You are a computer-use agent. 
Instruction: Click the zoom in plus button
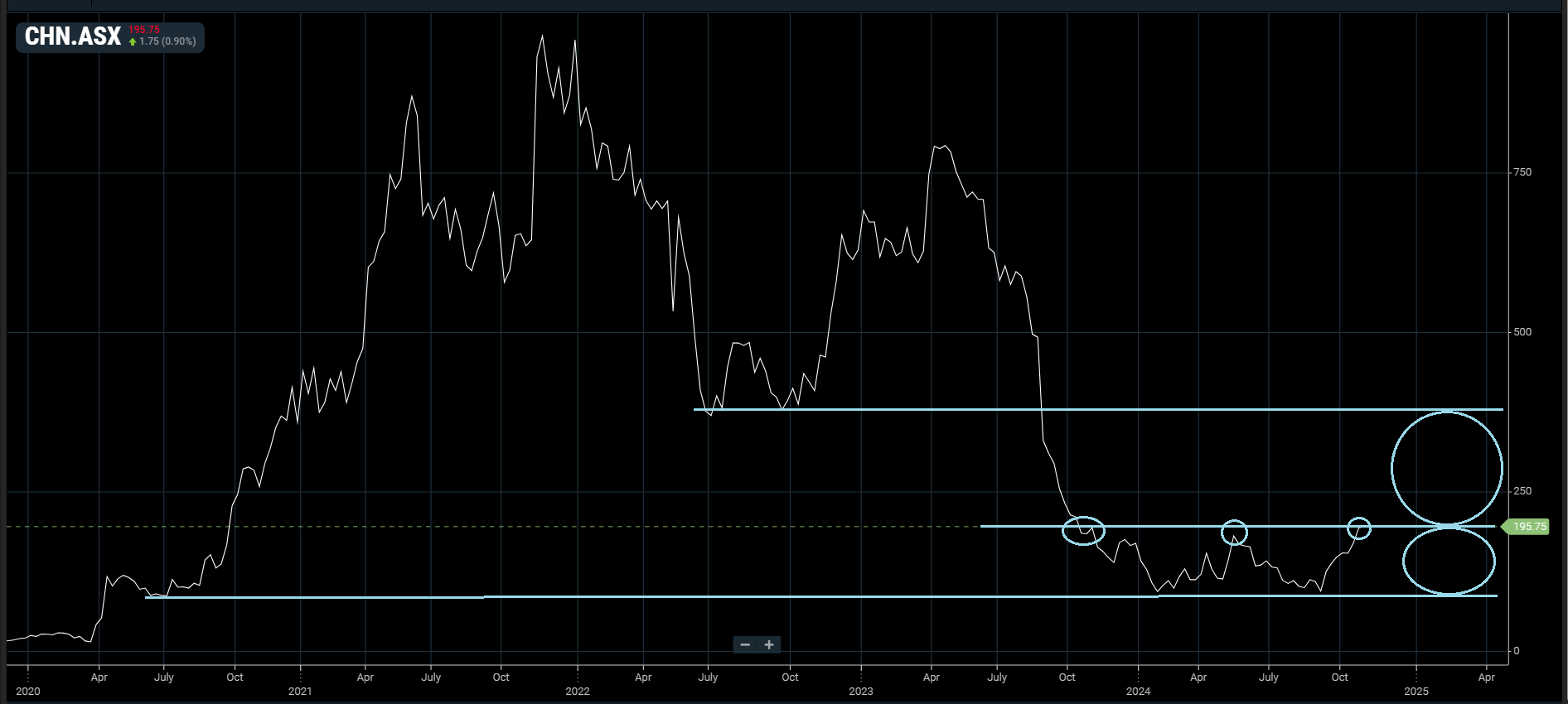769,644
